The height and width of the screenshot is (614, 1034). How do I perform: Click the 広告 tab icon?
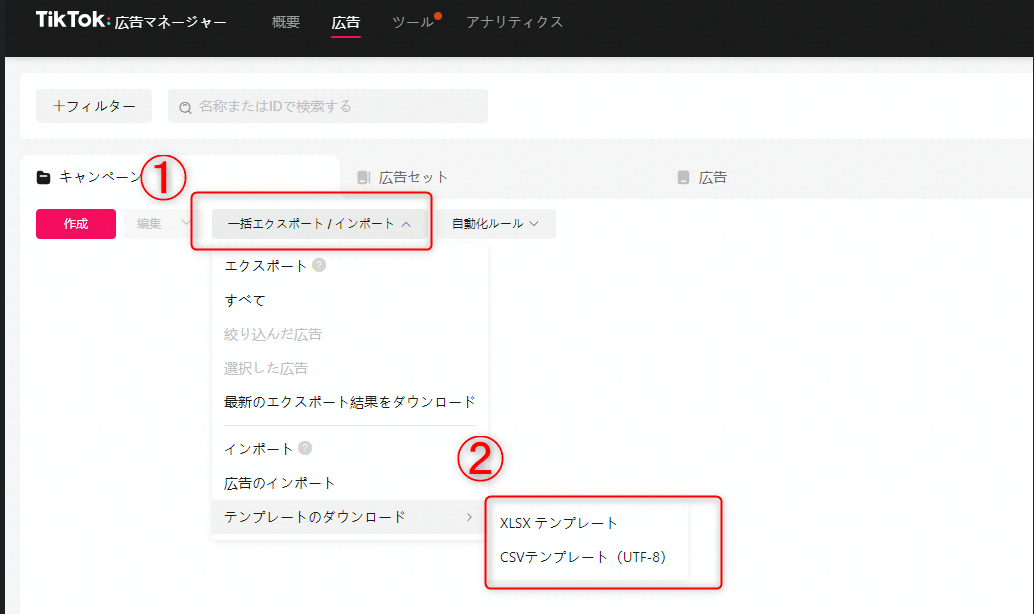(x=683, y=178)
